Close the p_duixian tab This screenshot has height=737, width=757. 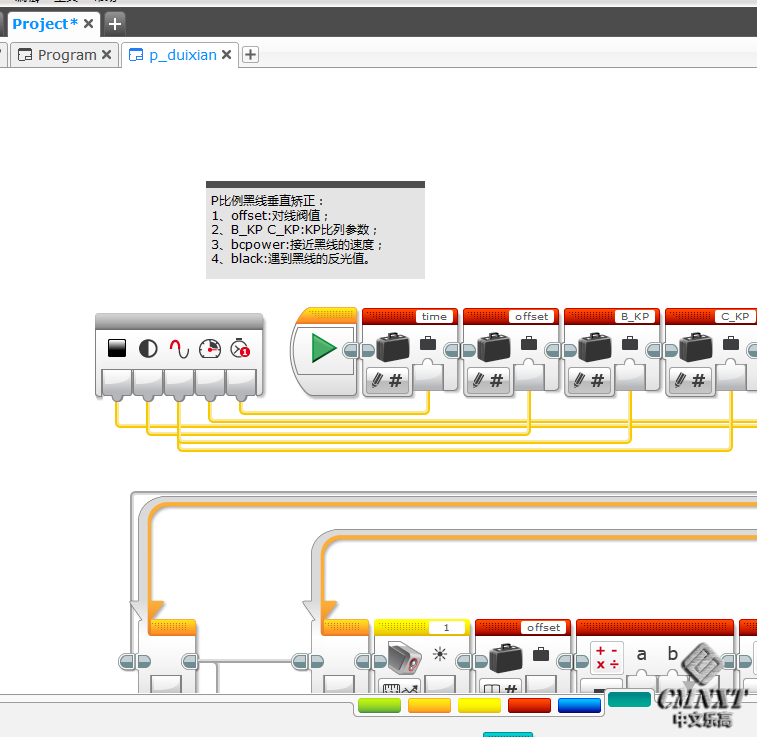pos(227,55)
